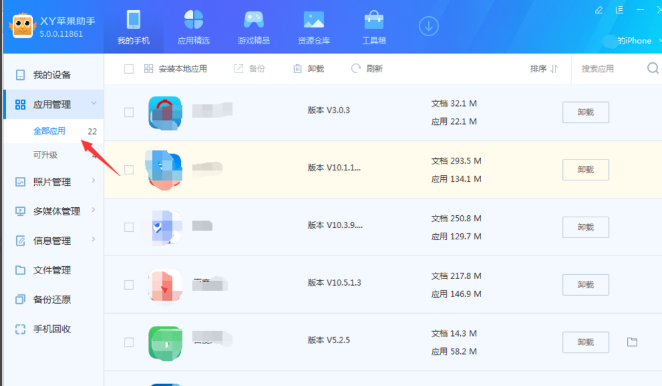This screenshot has width=662, height=386.
Task: Open the menu list icon in title bar
Action: pos(619,10)
